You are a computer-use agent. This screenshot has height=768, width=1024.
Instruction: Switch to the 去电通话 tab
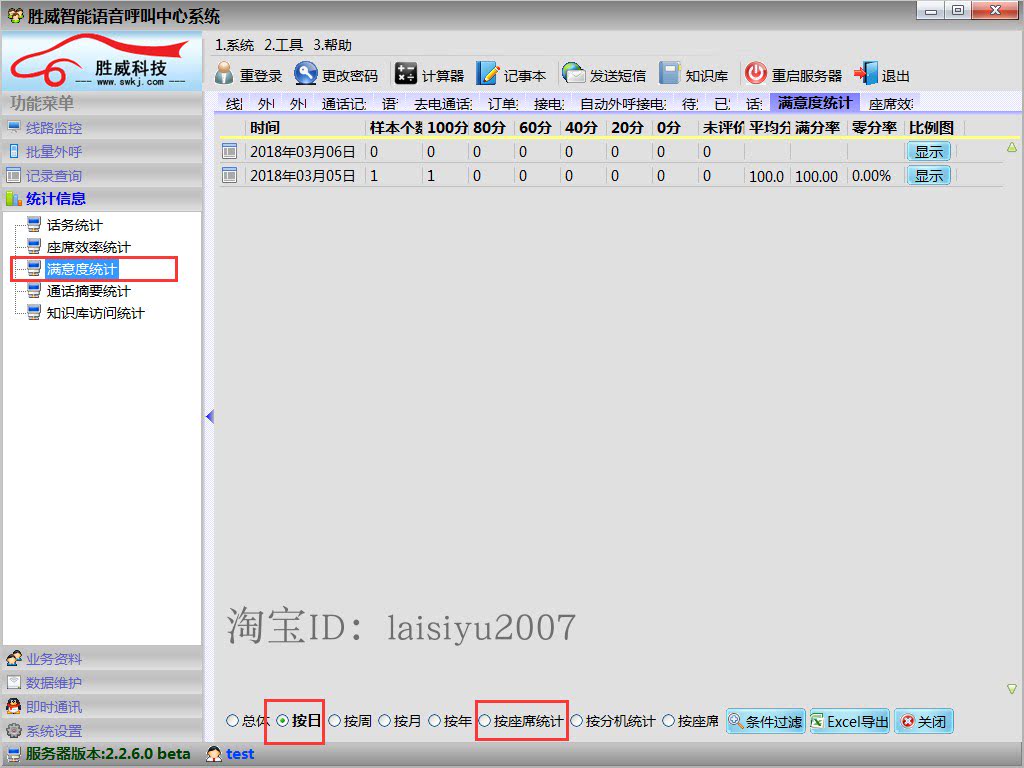click(x=443, y=103)
